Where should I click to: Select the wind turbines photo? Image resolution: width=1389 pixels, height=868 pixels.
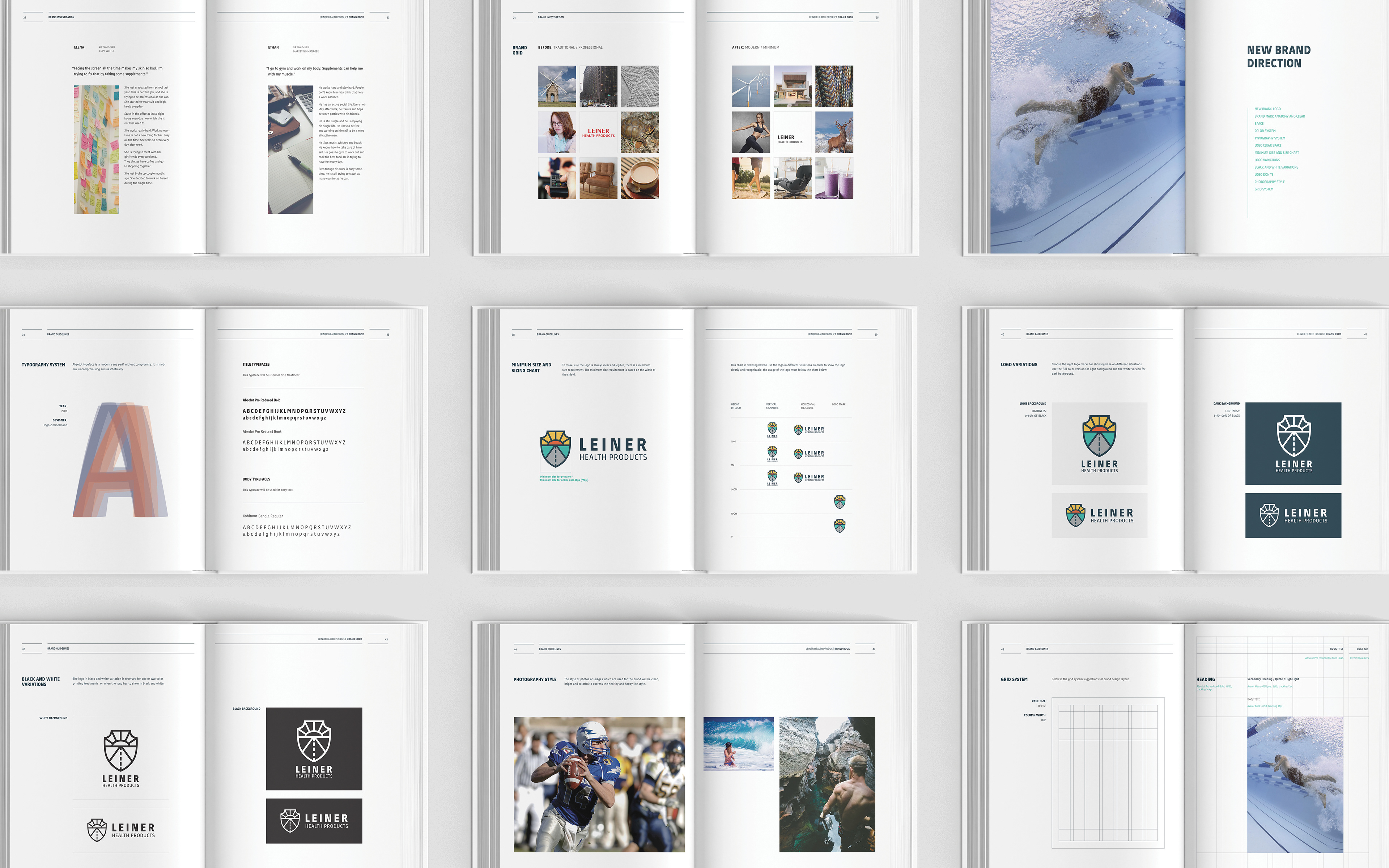751,86
